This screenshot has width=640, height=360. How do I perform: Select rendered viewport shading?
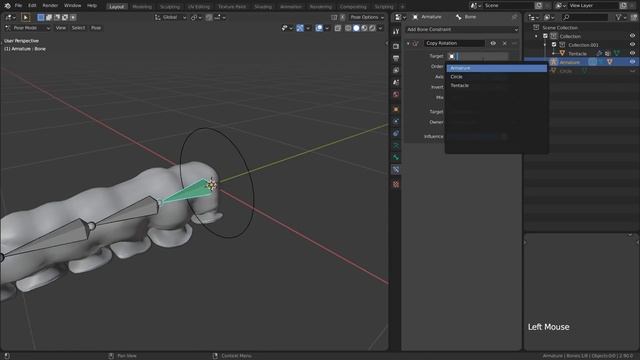372,28
